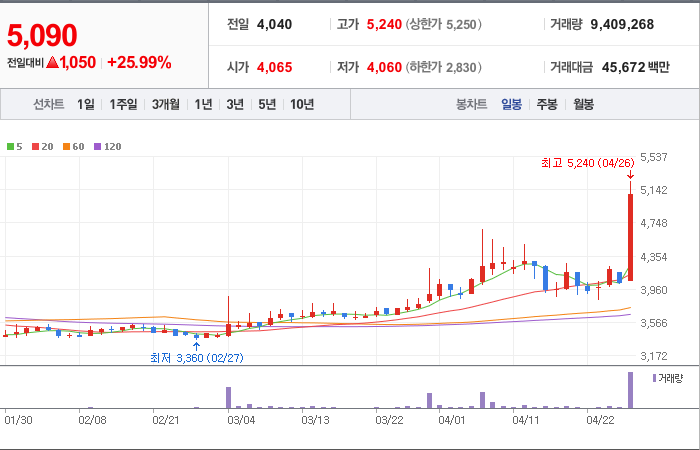Show the 5년 line chart

[x=267, y=104]
